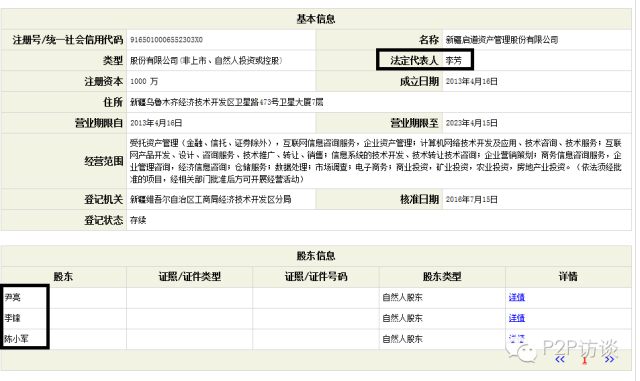Click the business scope paragraph starting 受托资产管理

[376, 161]
